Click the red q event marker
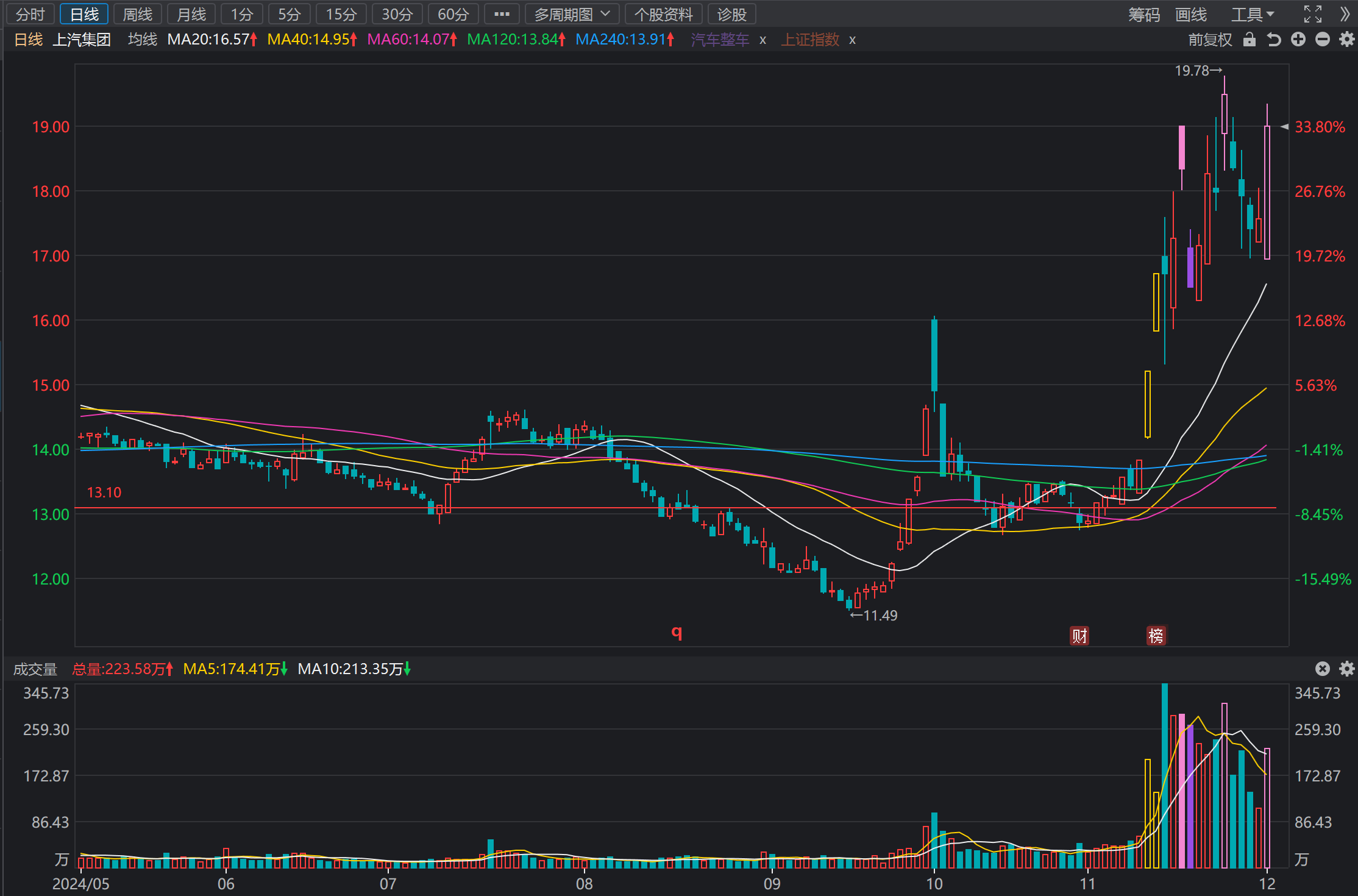The width and height of the screenshot is (1358, 896). (x=677, y=632)
